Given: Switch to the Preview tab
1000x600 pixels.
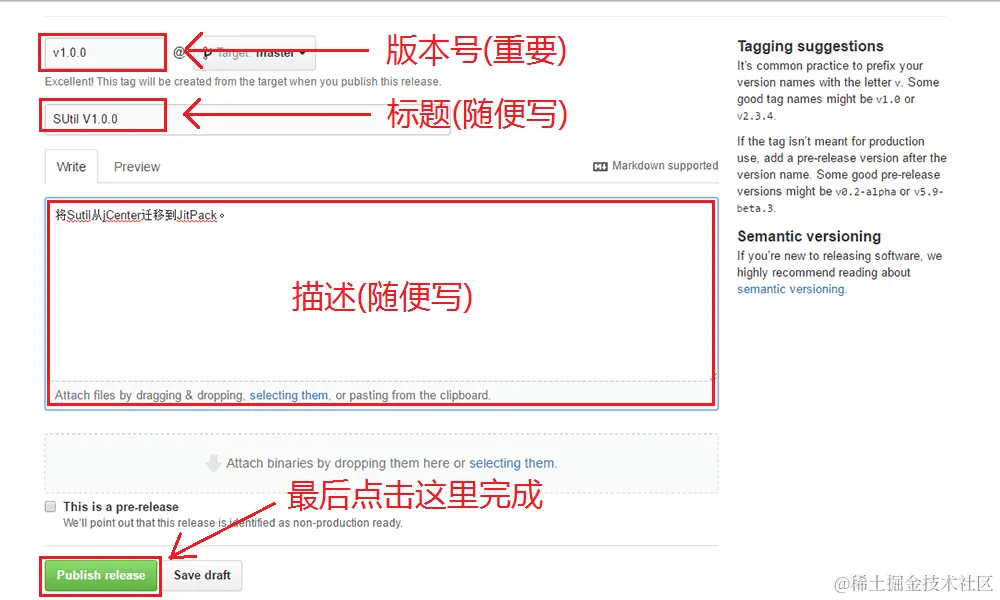Looking at the screenshot, I should [136, 167].
